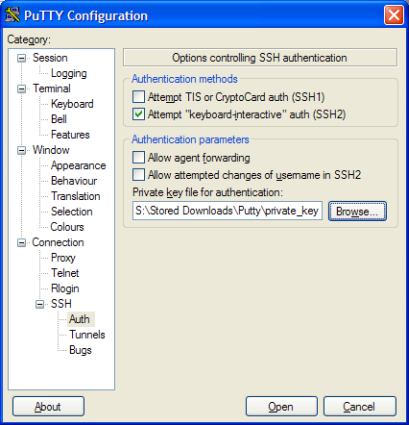
Task: Open Selection category in tree
Action: 72,212
